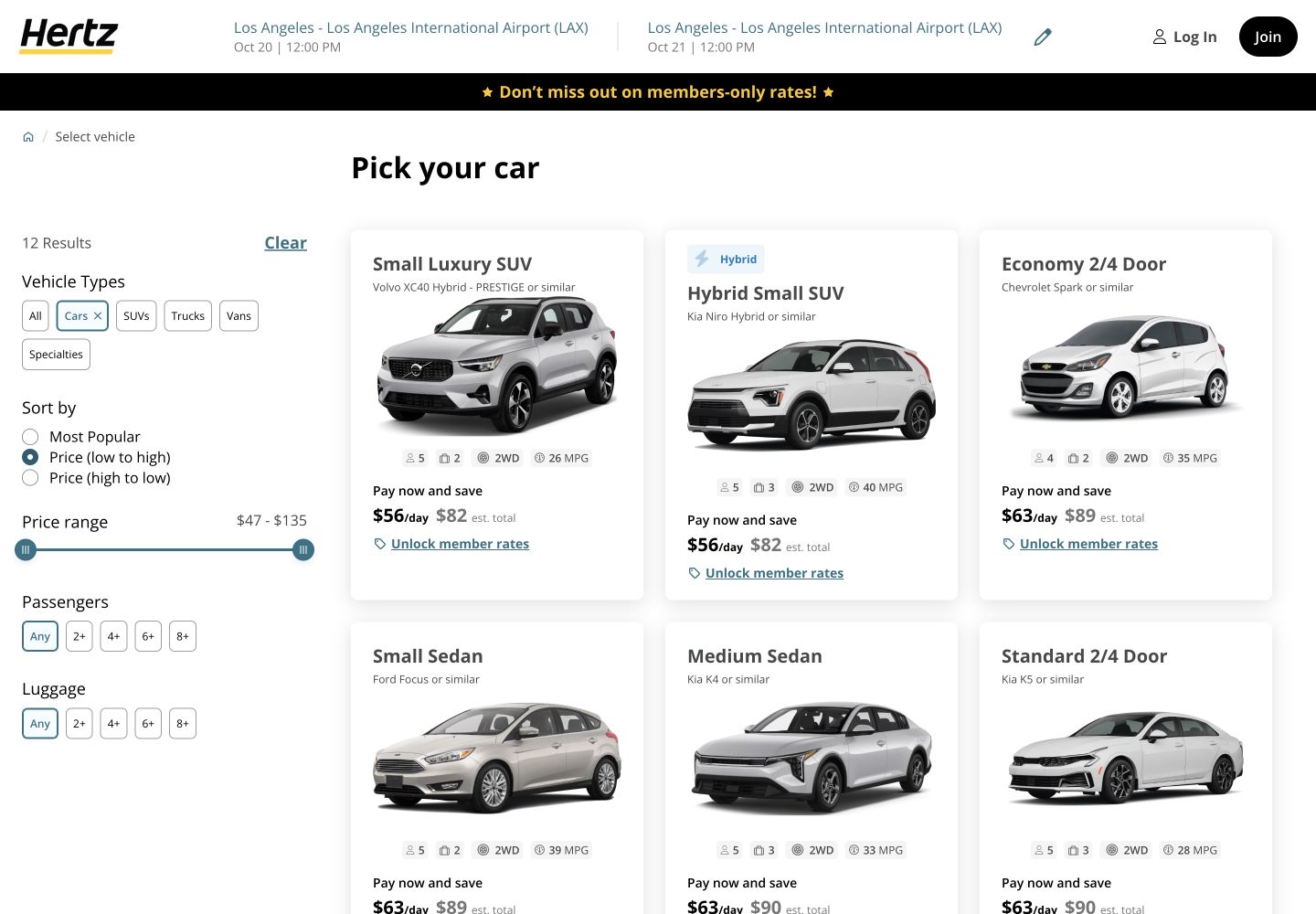Remove the Cars filter with its X

click(98, 316)
